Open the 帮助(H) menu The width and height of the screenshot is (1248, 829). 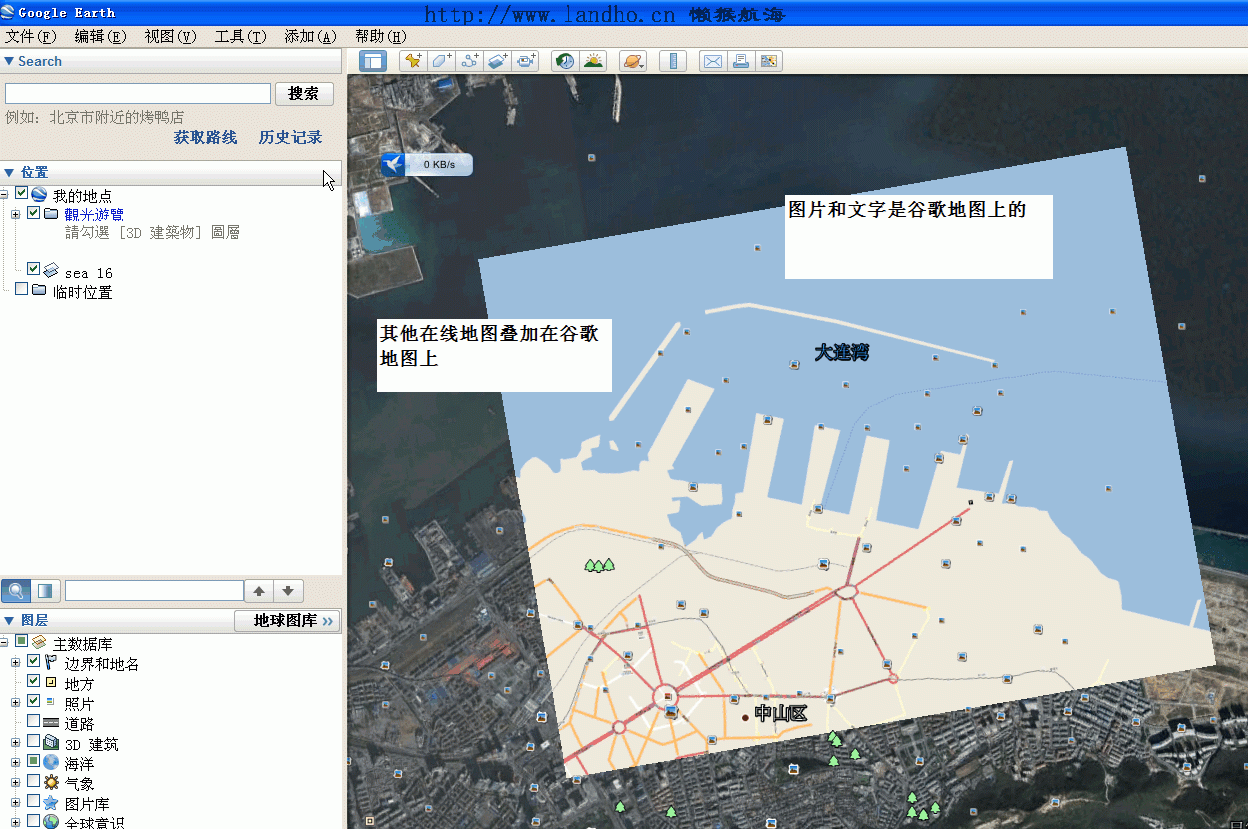pos(380,36)
